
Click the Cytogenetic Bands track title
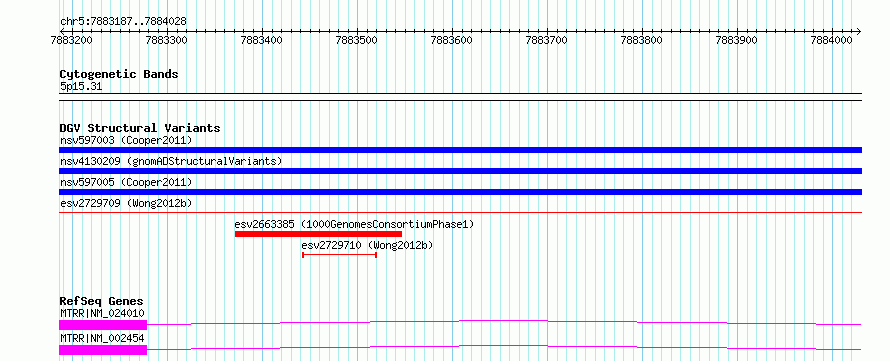[x=119, y=74]
